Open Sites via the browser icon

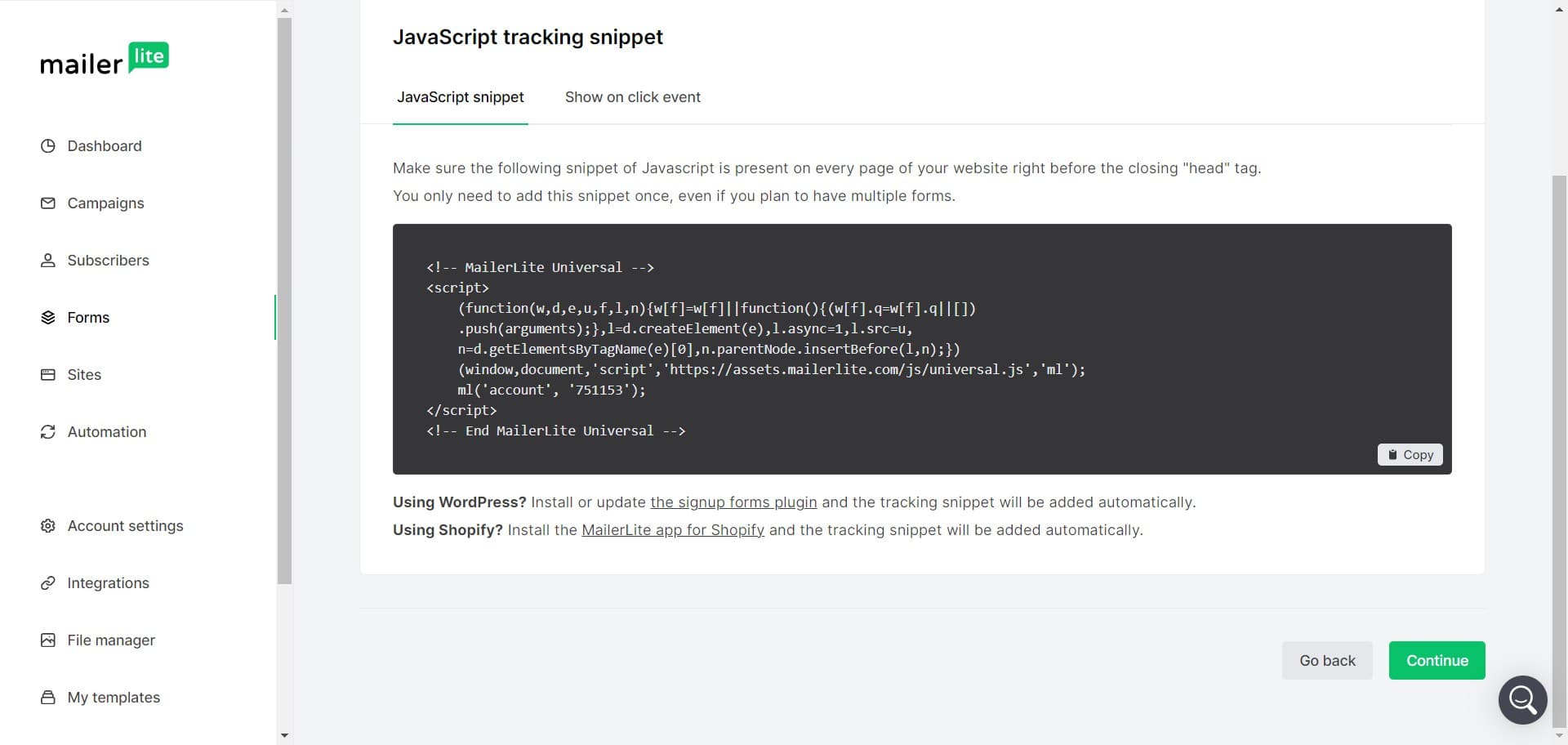click(x=48, y=374)
